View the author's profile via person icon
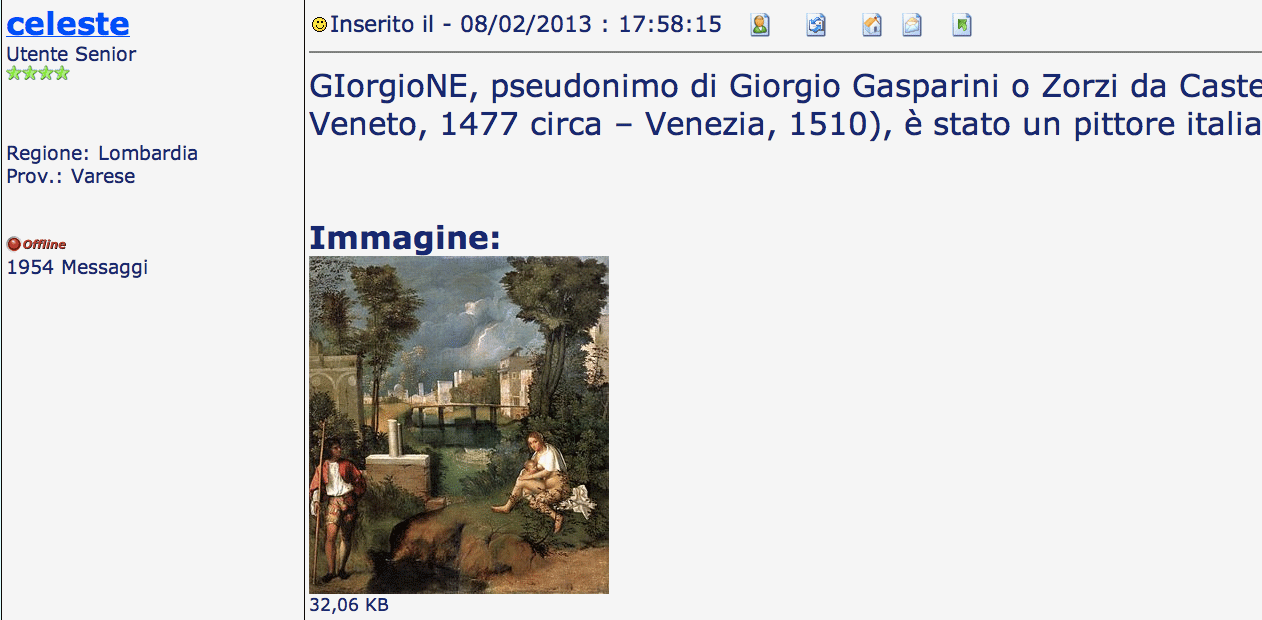The image size is (1262, 620). 760,25
